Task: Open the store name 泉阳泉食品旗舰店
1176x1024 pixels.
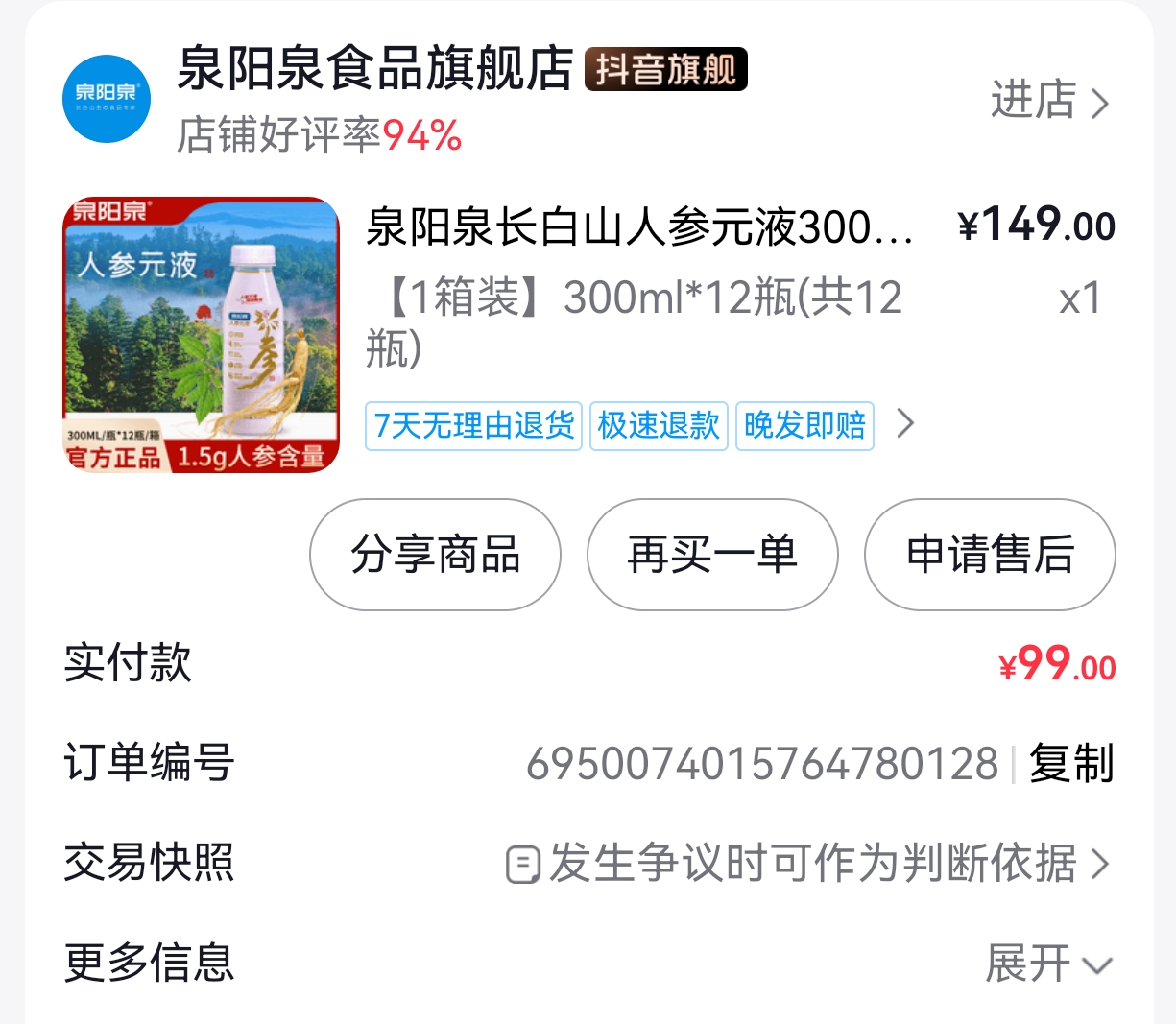Action: point(375,69)
